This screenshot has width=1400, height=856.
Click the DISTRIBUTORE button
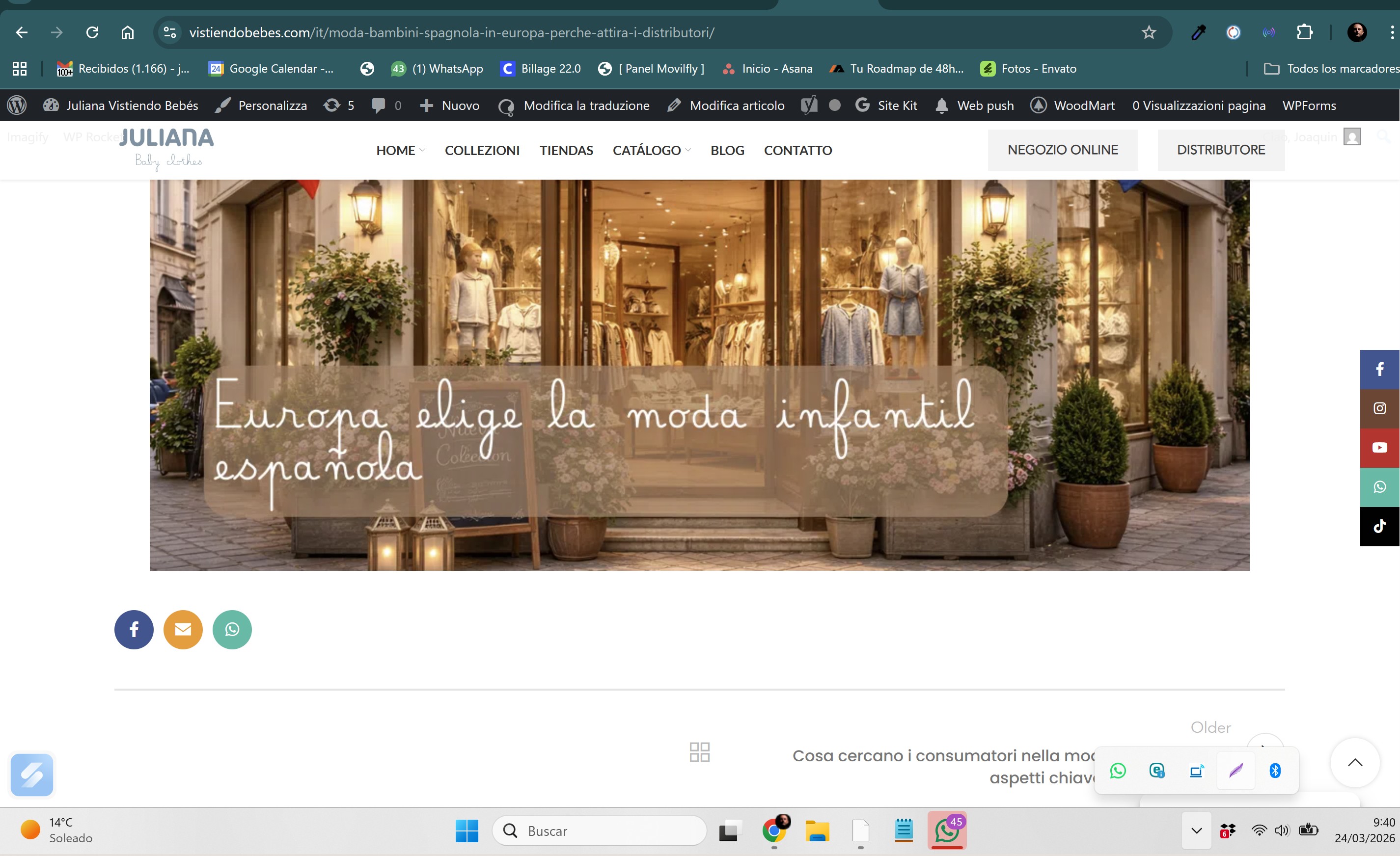point(1220,150)
